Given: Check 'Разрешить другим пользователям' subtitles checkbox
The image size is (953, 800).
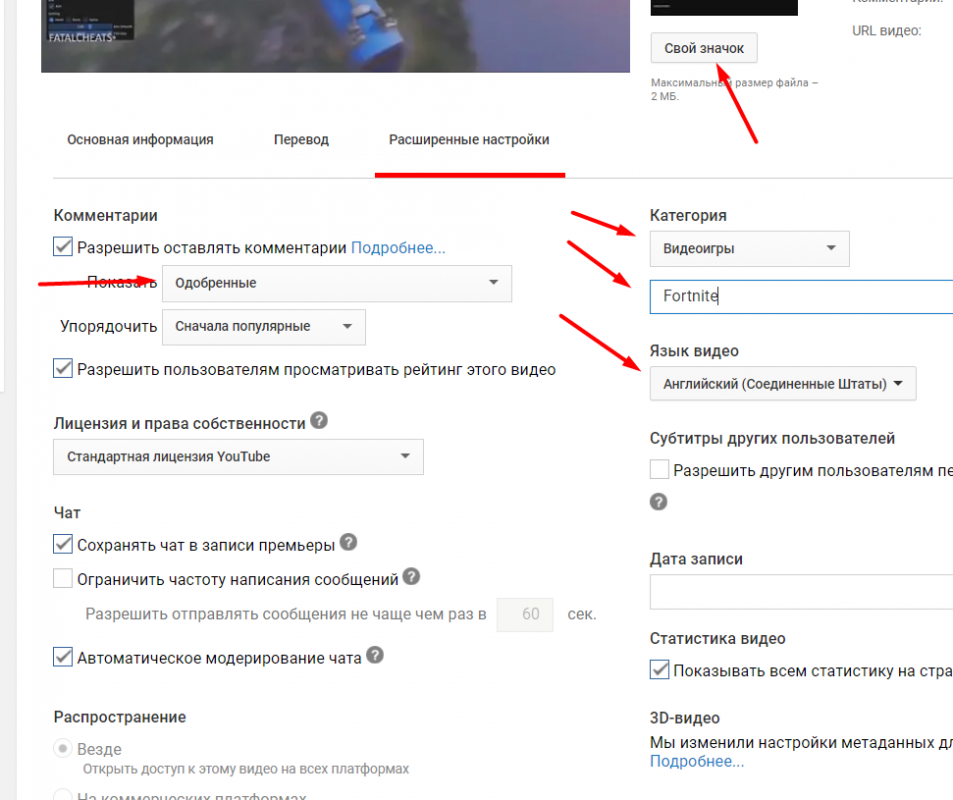Looking at the screenshot, I should (659, 470).
